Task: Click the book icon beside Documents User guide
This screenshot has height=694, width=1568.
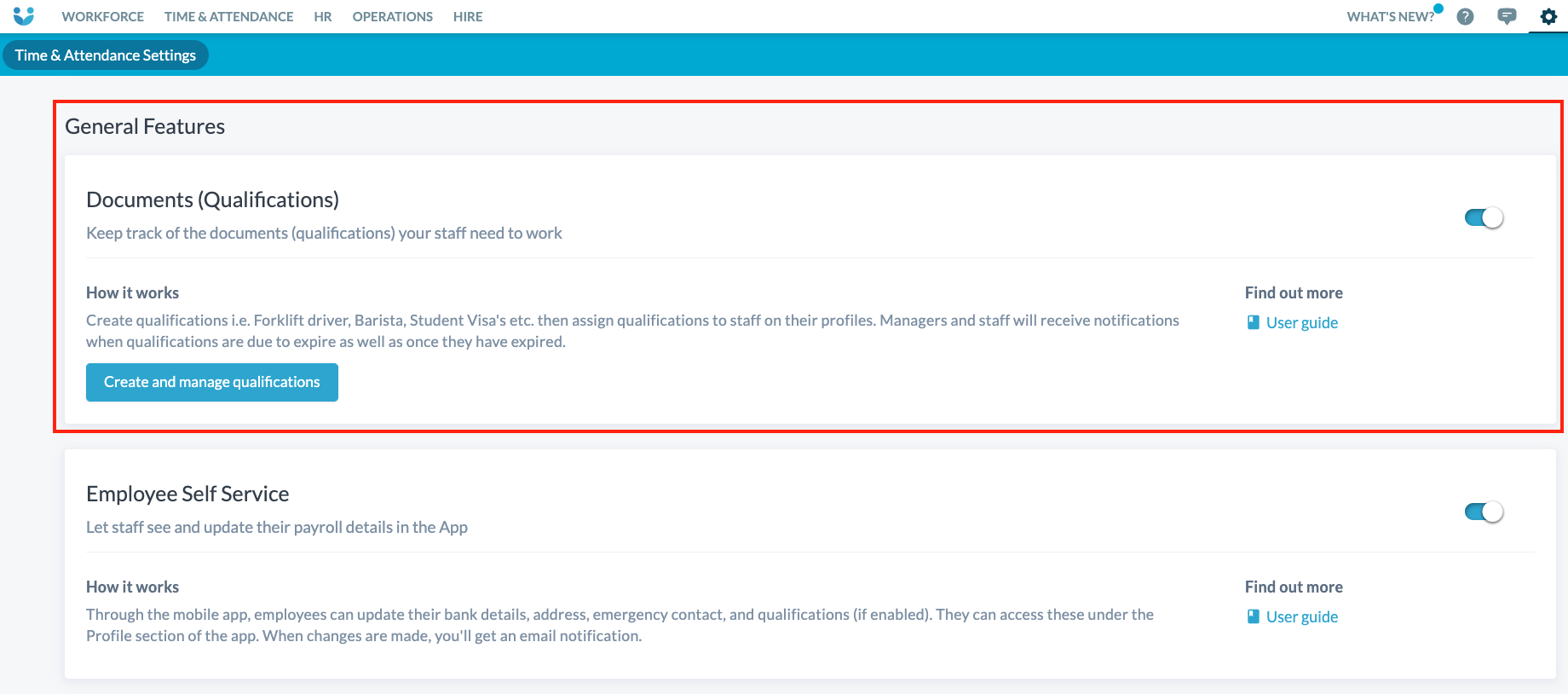Action: click(1253, 322)
